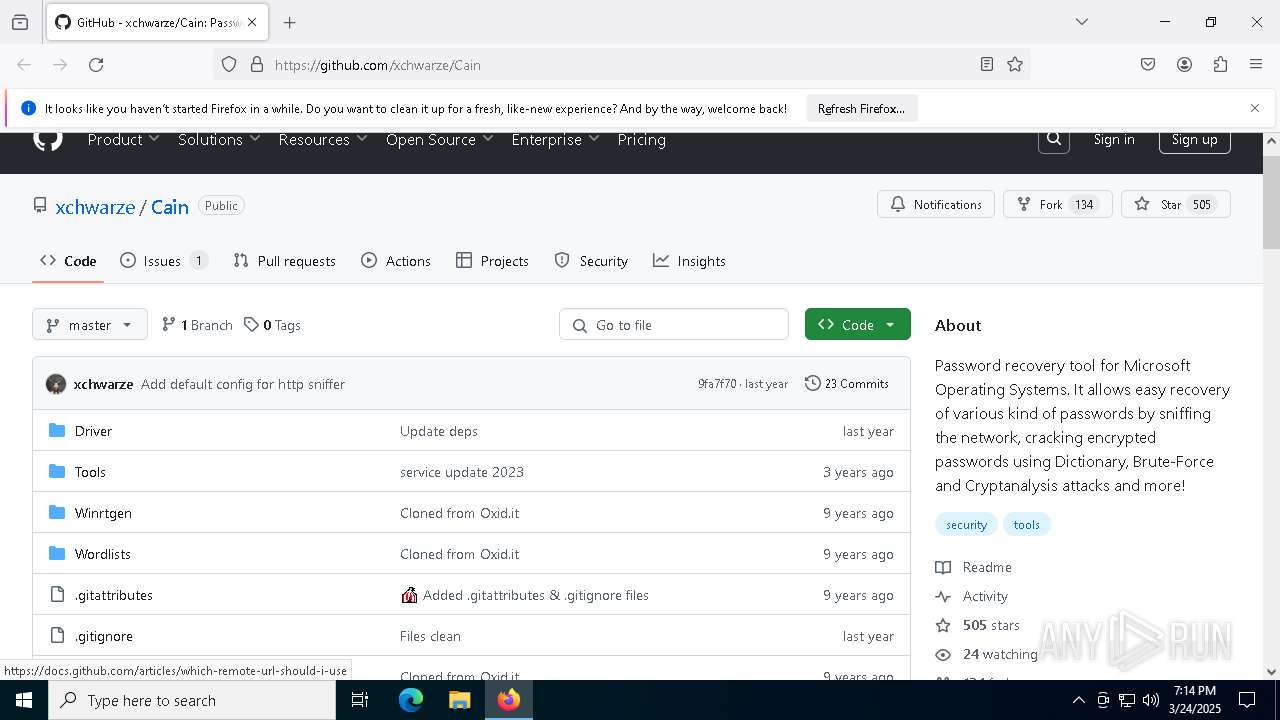Toggle Firefox reader view icon
This screenshot has height=720, width=1280.
(987, 65)
